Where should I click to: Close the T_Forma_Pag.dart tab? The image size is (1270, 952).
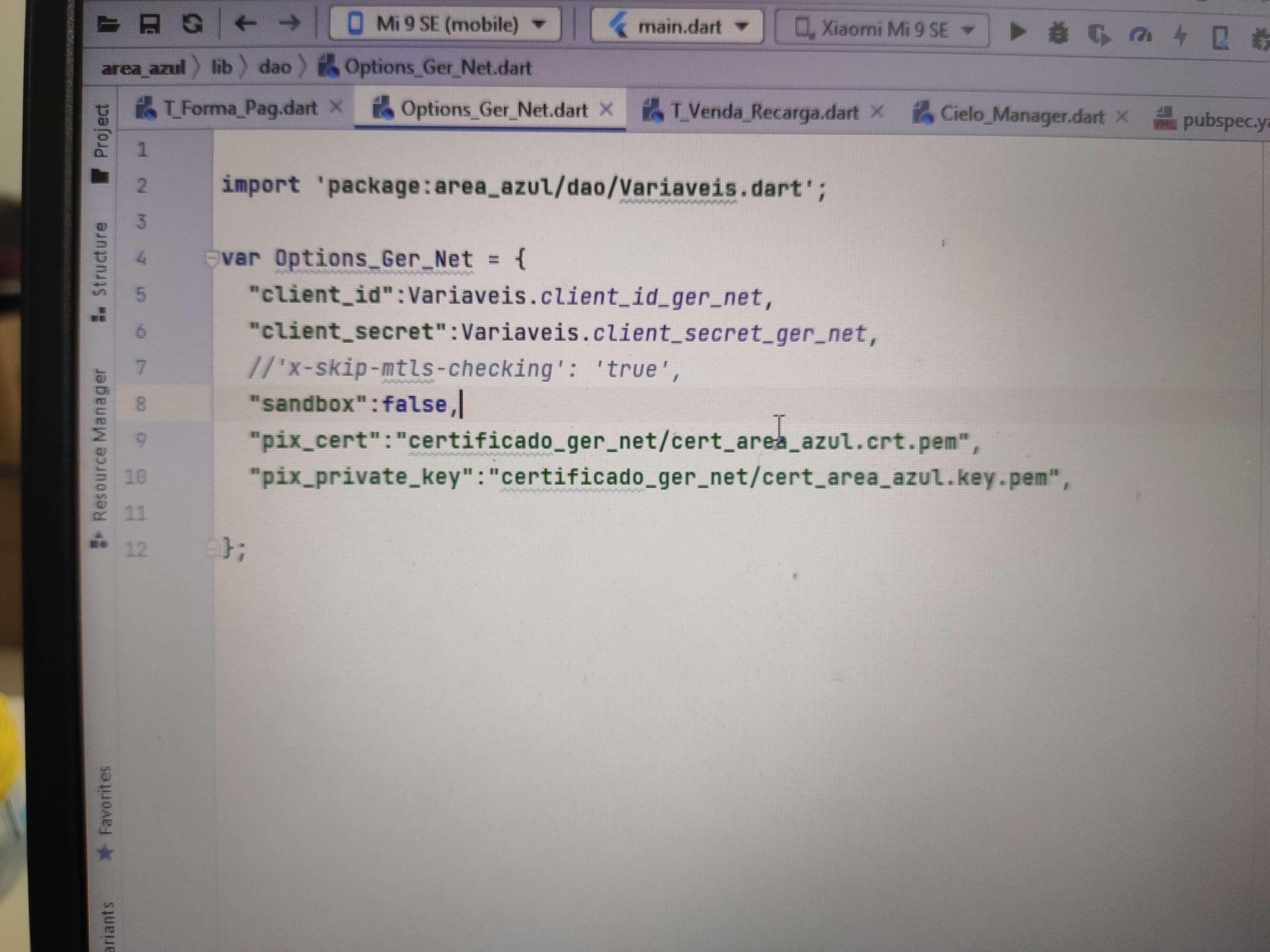coord(337,107)
